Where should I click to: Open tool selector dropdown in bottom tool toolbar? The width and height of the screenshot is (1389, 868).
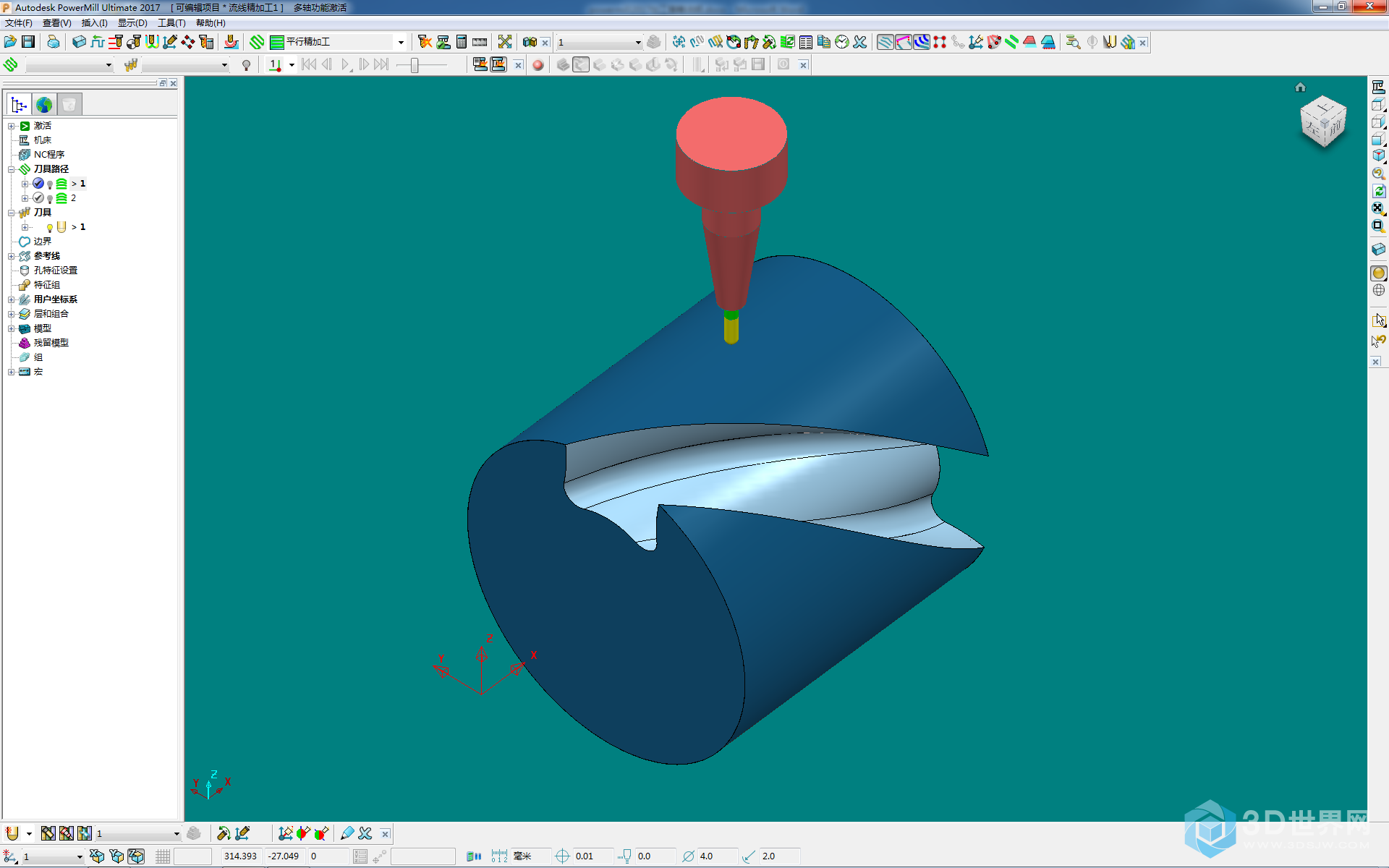tap(177, 834)
